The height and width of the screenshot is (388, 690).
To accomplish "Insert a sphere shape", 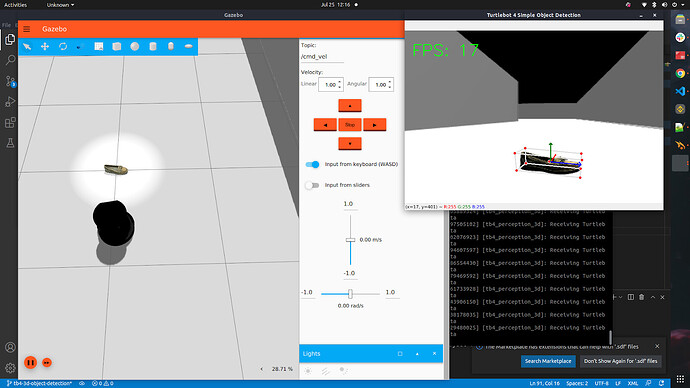I will [x=135, y=47].
